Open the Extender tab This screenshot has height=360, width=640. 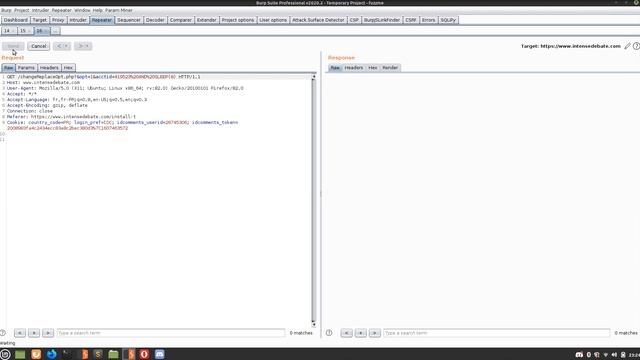207,20
